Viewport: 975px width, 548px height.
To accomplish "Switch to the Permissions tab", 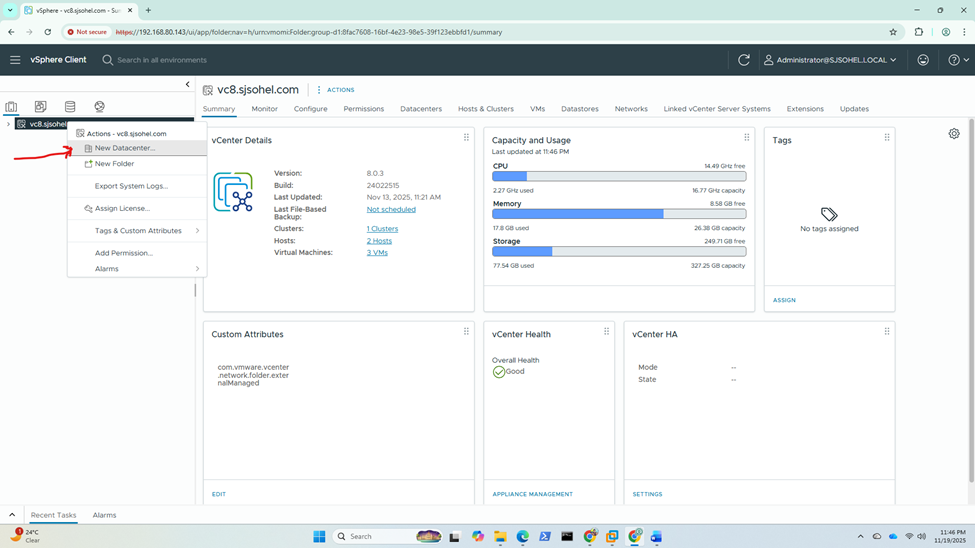I will pyautogui.click(x=364, y=109).
